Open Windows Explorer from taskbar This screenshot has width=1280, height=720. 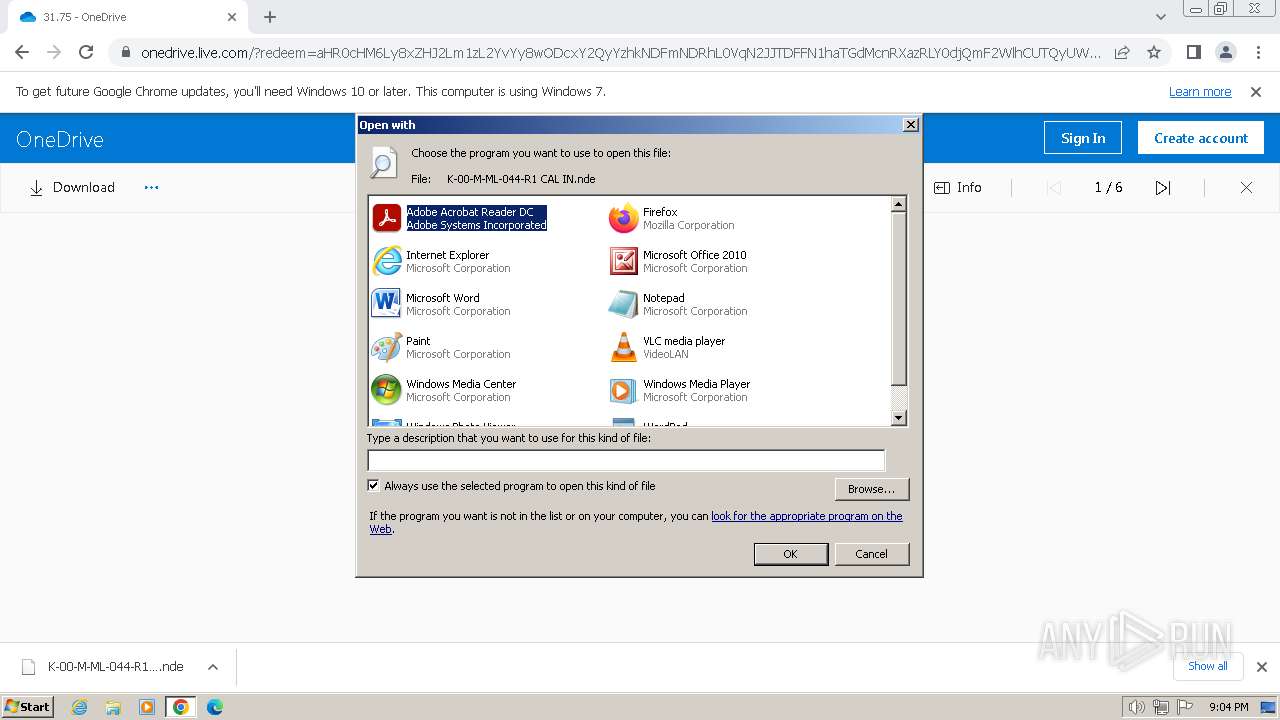click(x=113, y=707)
